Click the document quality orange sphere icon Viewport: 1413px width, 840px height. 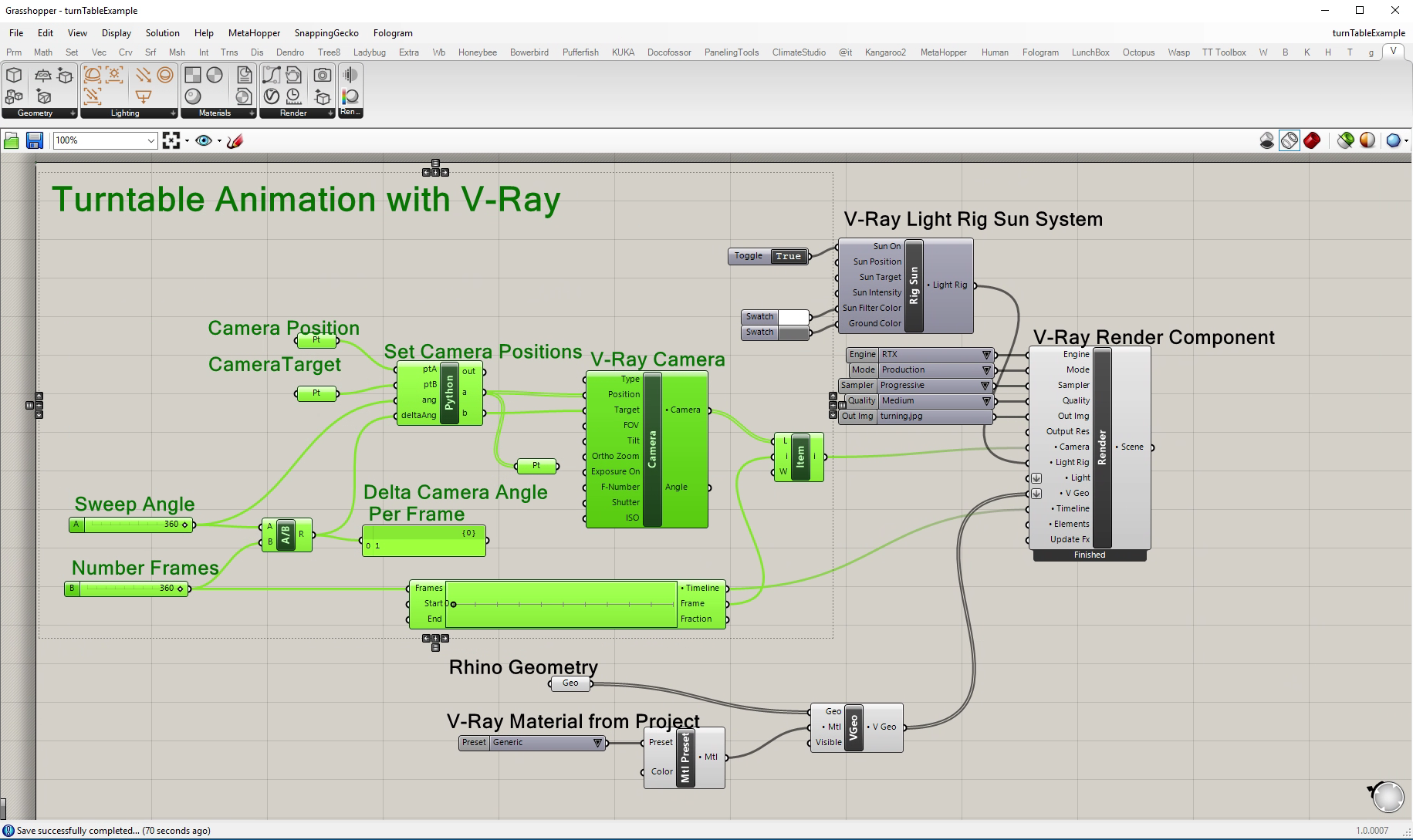pos(1367,140)
